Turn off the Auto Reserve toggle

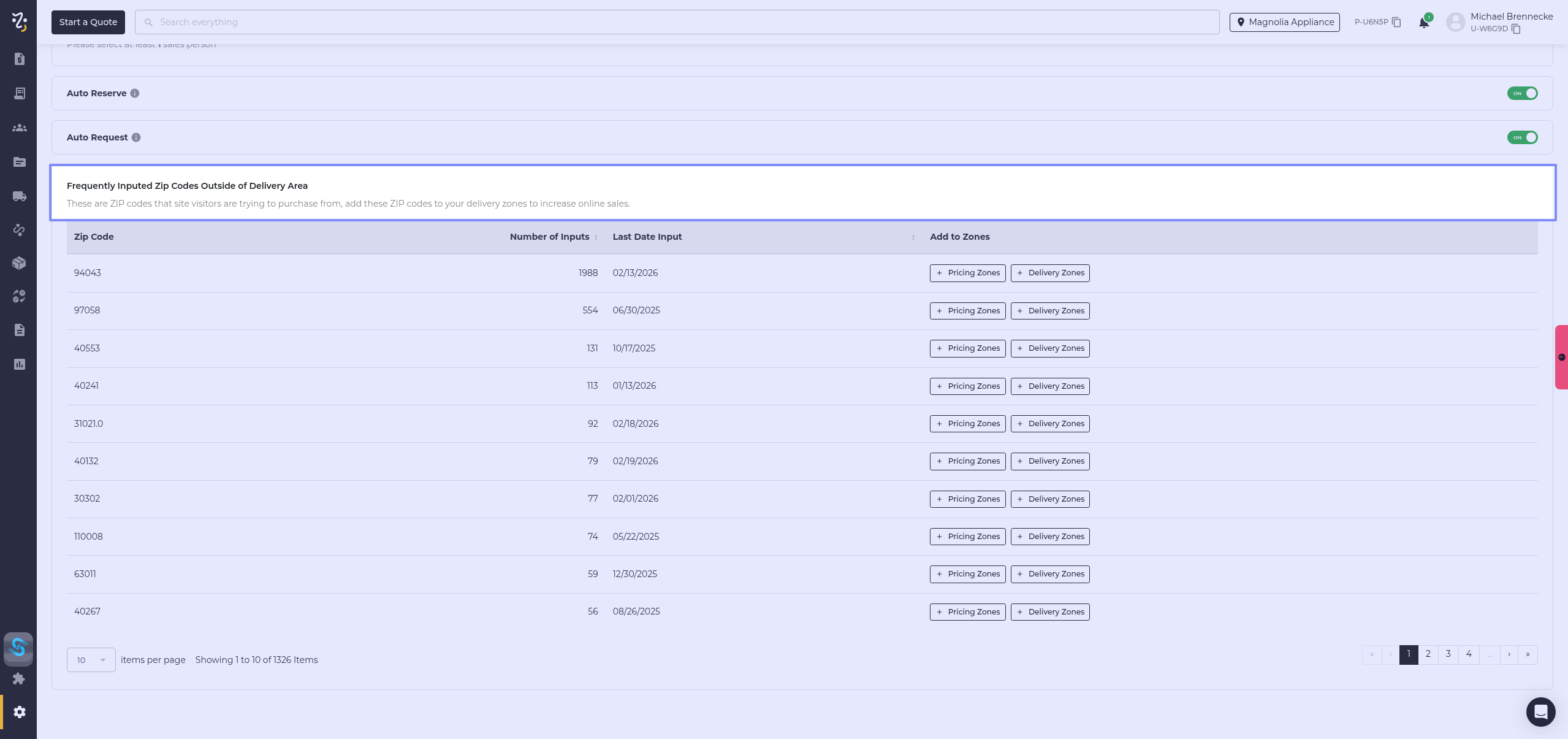1522,93
